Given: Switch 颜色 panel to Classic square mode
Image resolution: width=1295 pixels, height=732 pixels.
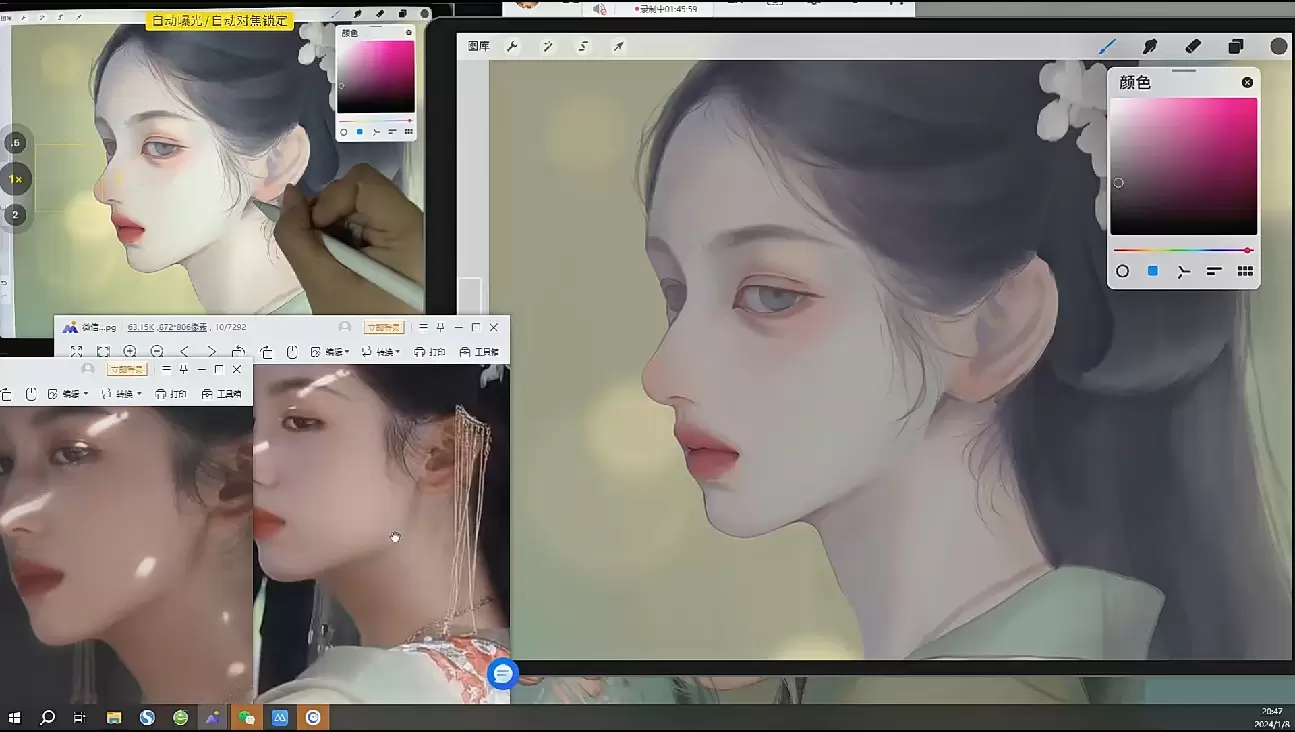Looking at the screenshot, I should (x=1153, y=271).
